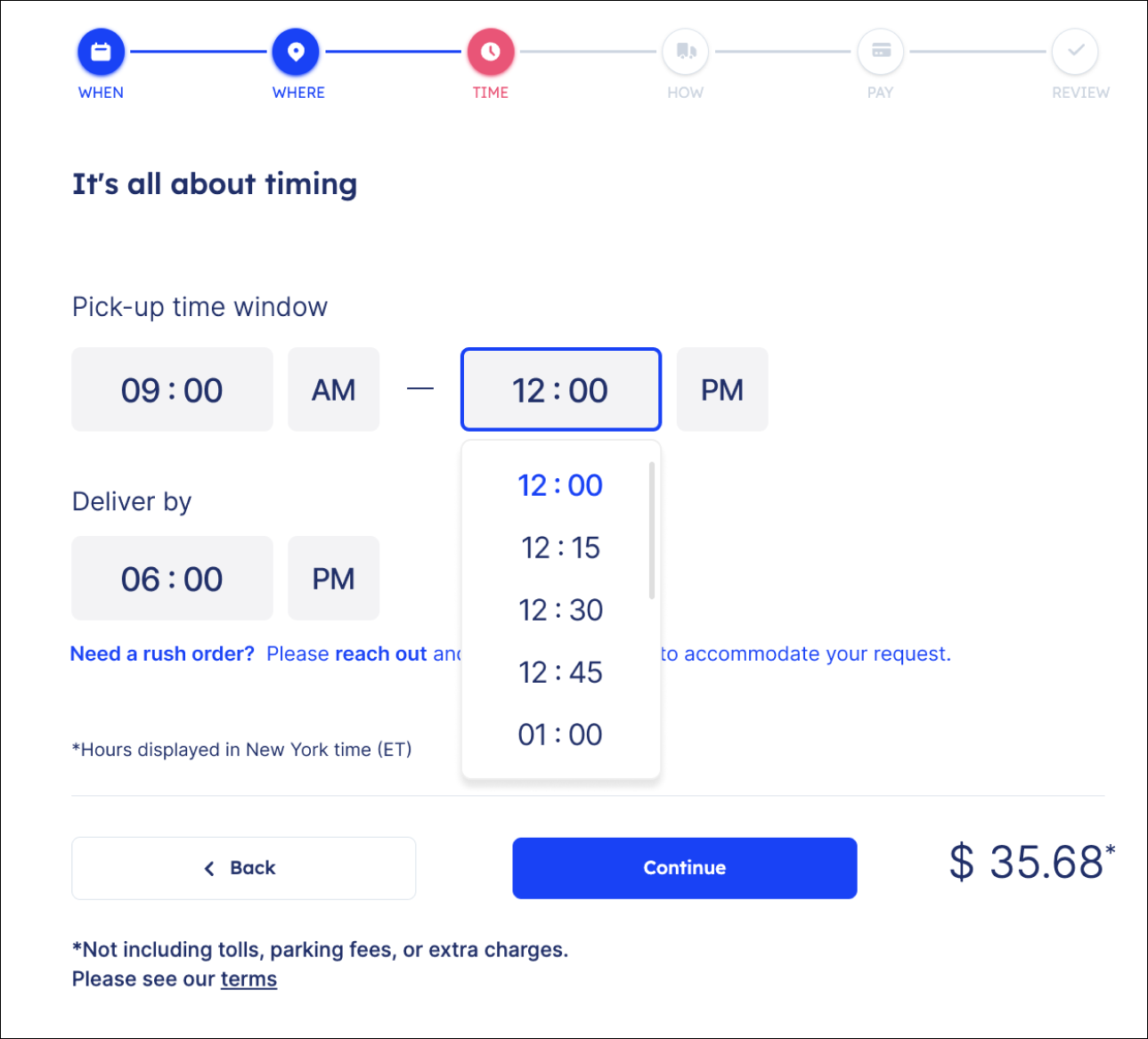Click the back chevron arrow icon
Screen dimensions: 1148x1039
click(x=209, y=868)
